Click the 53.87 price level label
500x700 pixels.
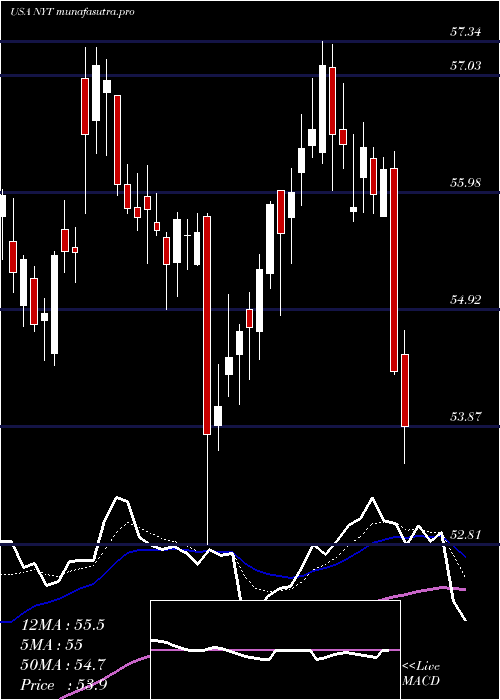[466, 417]
